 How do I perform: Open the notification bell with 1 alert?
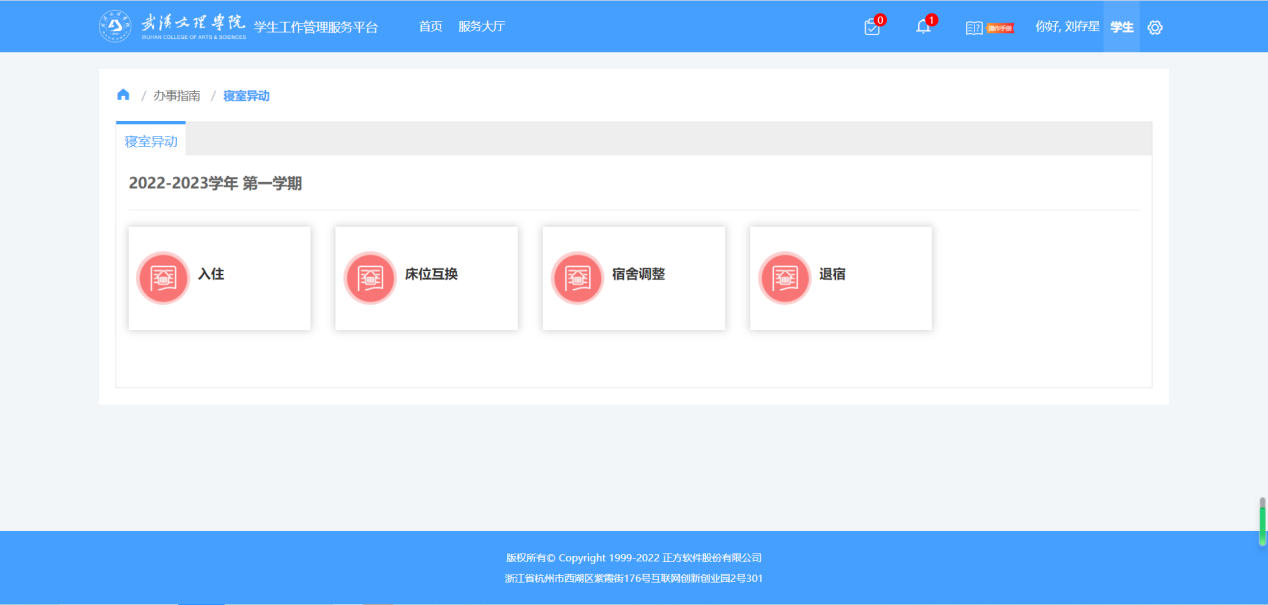click(923, 27)
